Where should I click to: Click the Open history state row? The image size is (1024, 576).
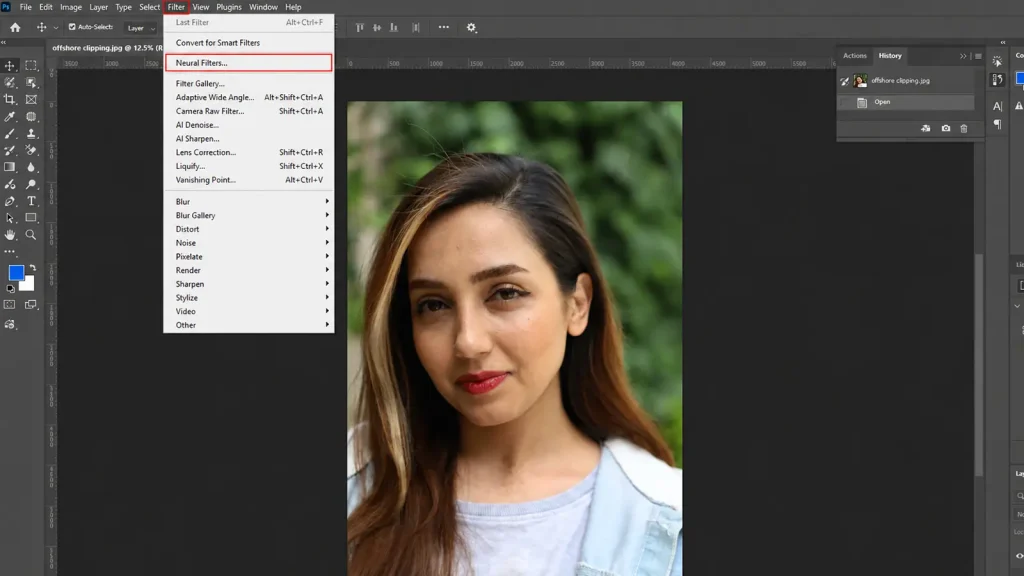coord(906,102)
